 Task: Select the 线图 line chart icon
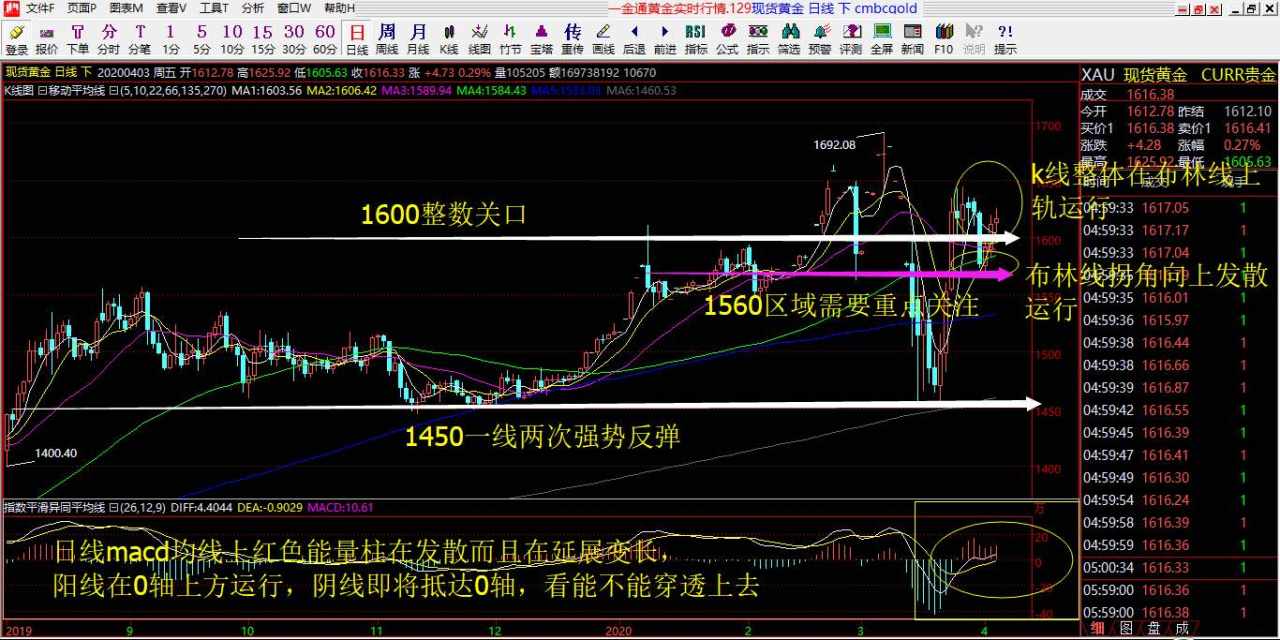pos(480,39)
